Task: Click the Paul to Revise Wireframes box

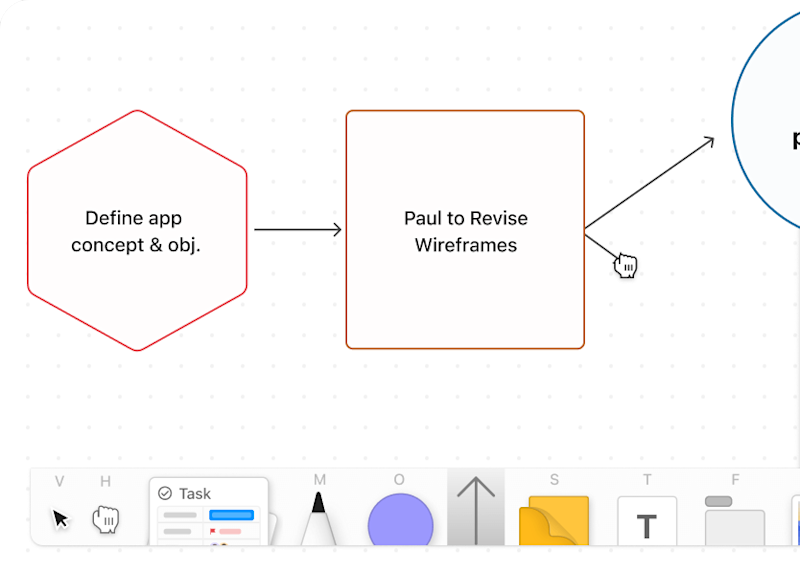Action: [x=465, y=230]
